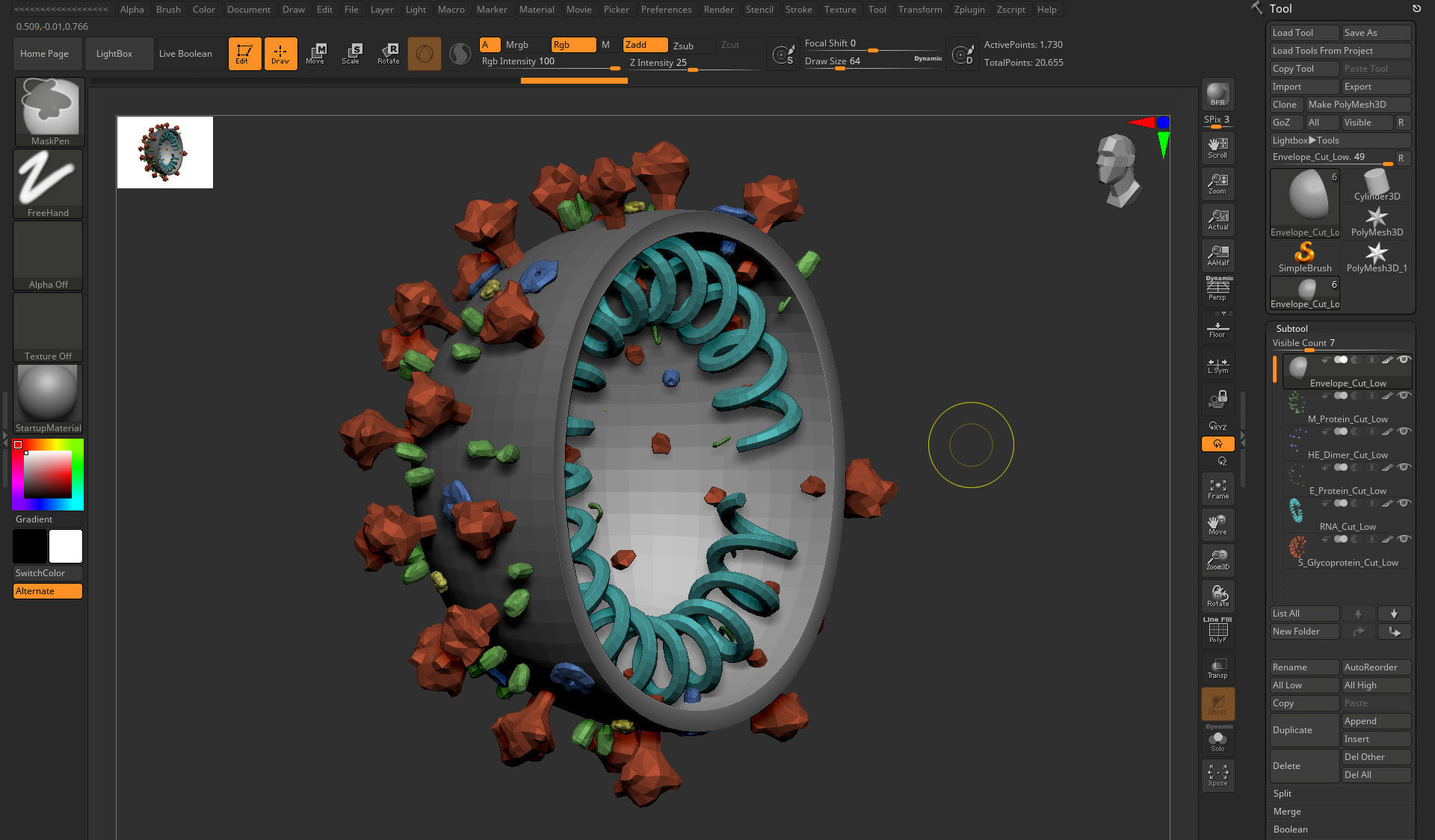Toggle Ghost transparency
This screenshot has height=840, width=1435.
pos(1218,703)
